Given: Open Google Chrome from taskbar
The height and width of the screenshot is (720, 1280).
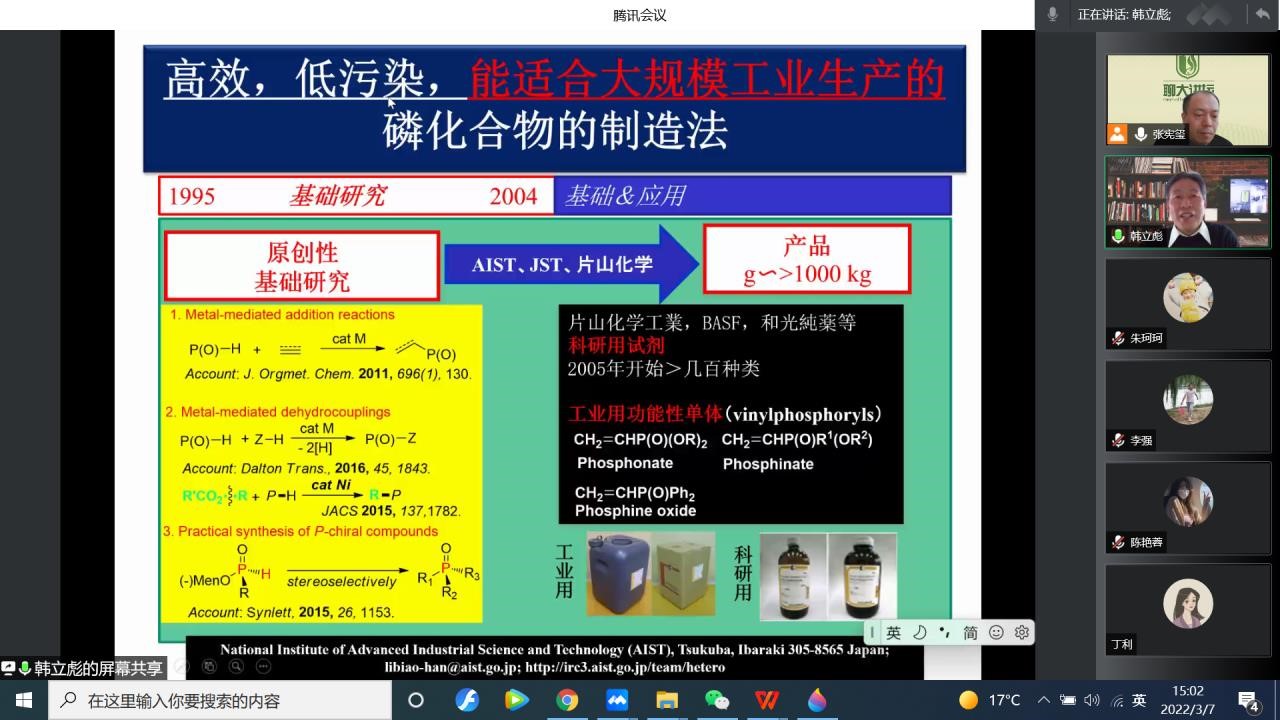Looking at the screenshot, I should (567, 700).
